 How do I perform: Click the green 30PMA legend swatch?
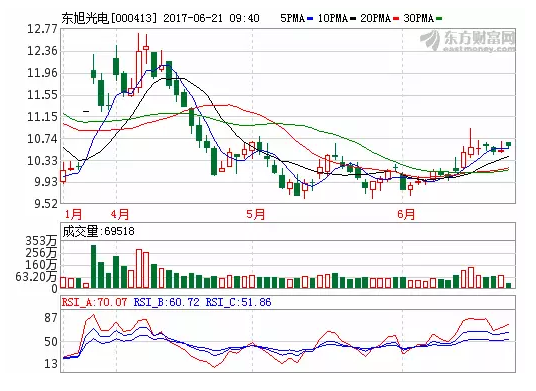(x=439, y=19)
